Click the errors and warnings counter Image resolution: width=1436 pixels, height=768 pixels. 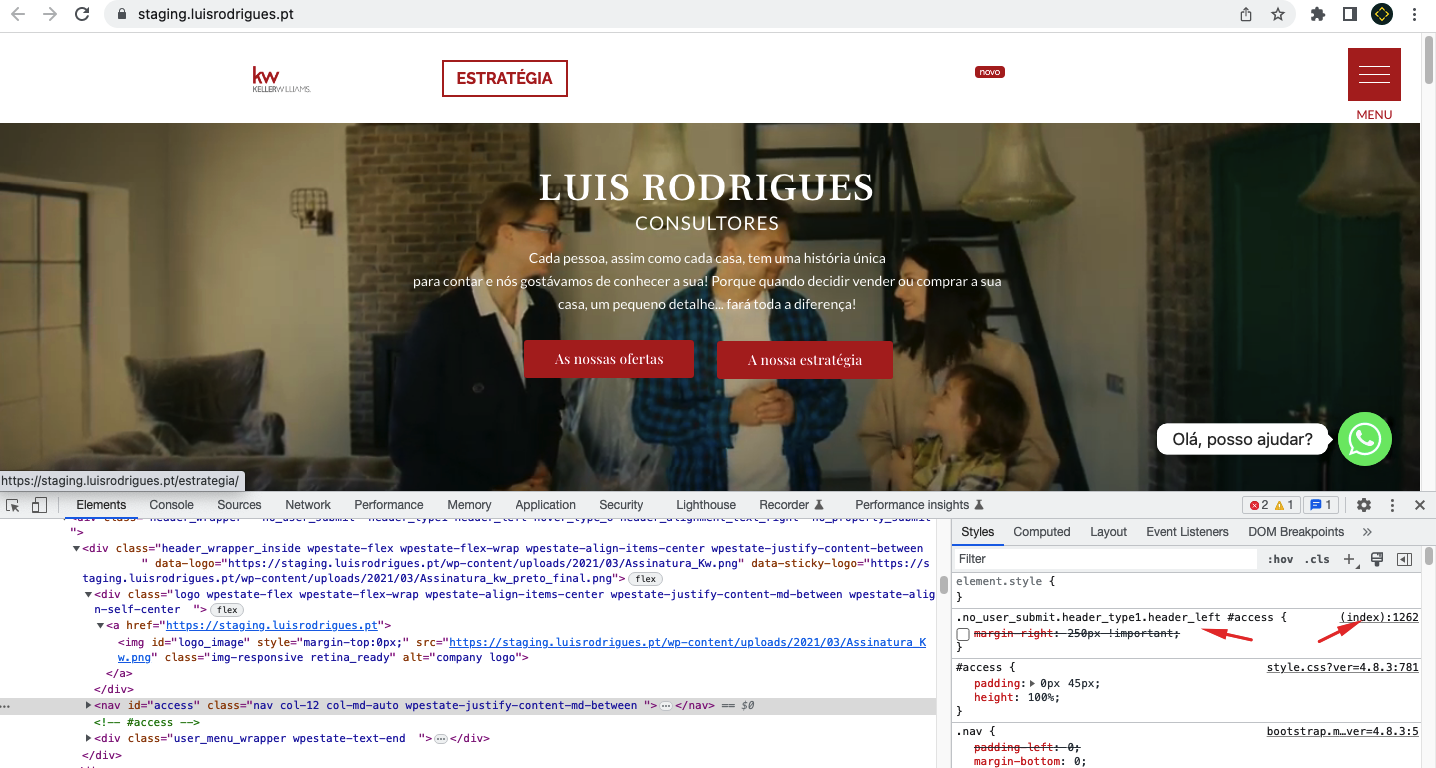[1271, 505]
